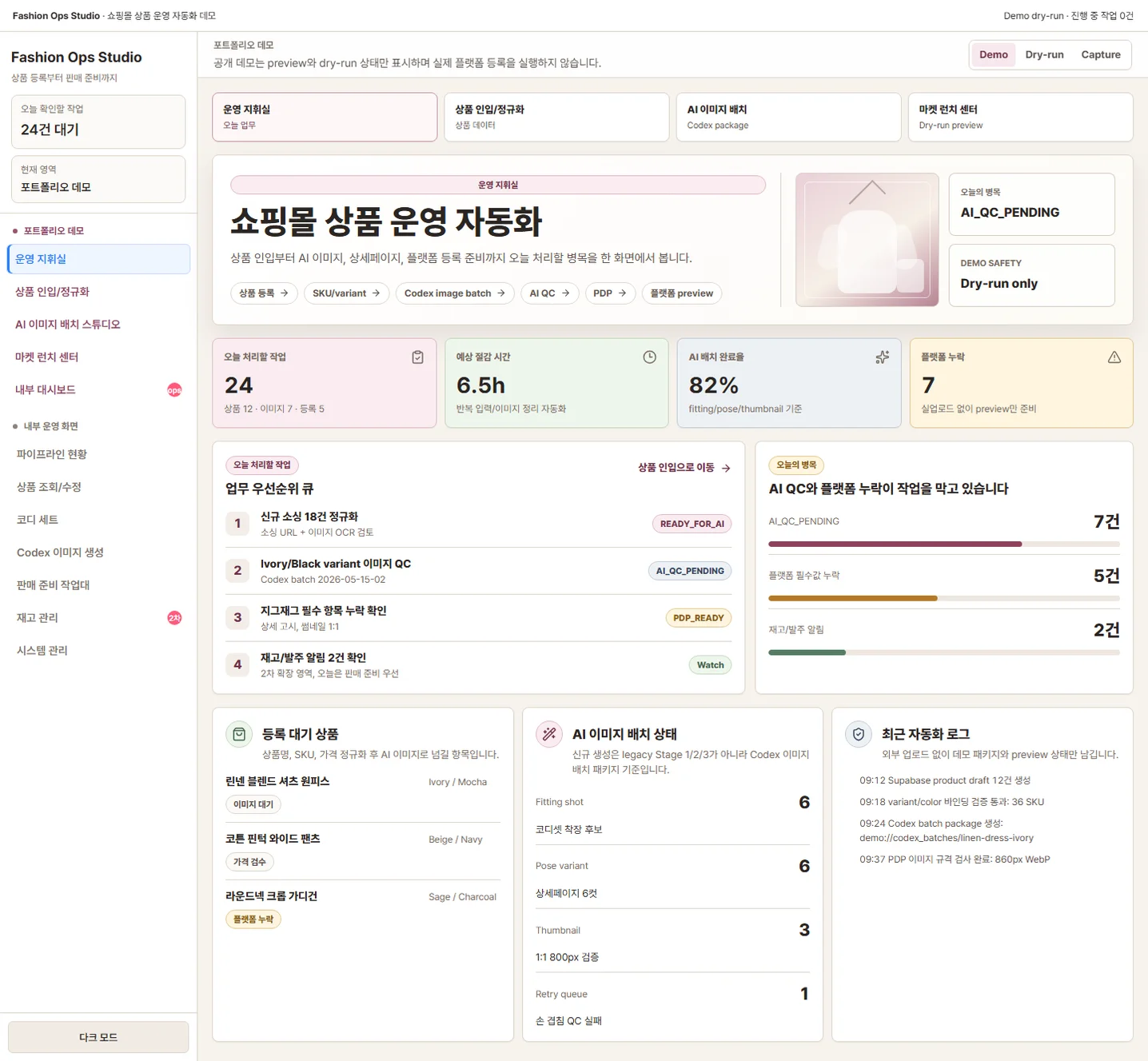1148x1061 pixels.
Task: Open 내부 대시보드 in sidebar
Action: [98, 390]
